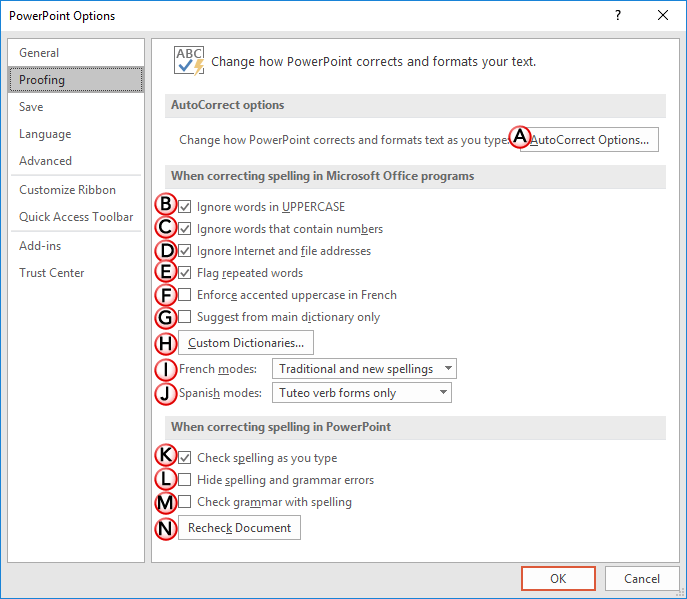This screenshot has width=687, height=599.
Task: Go to the Add-ins category
Action: [76, 246]
